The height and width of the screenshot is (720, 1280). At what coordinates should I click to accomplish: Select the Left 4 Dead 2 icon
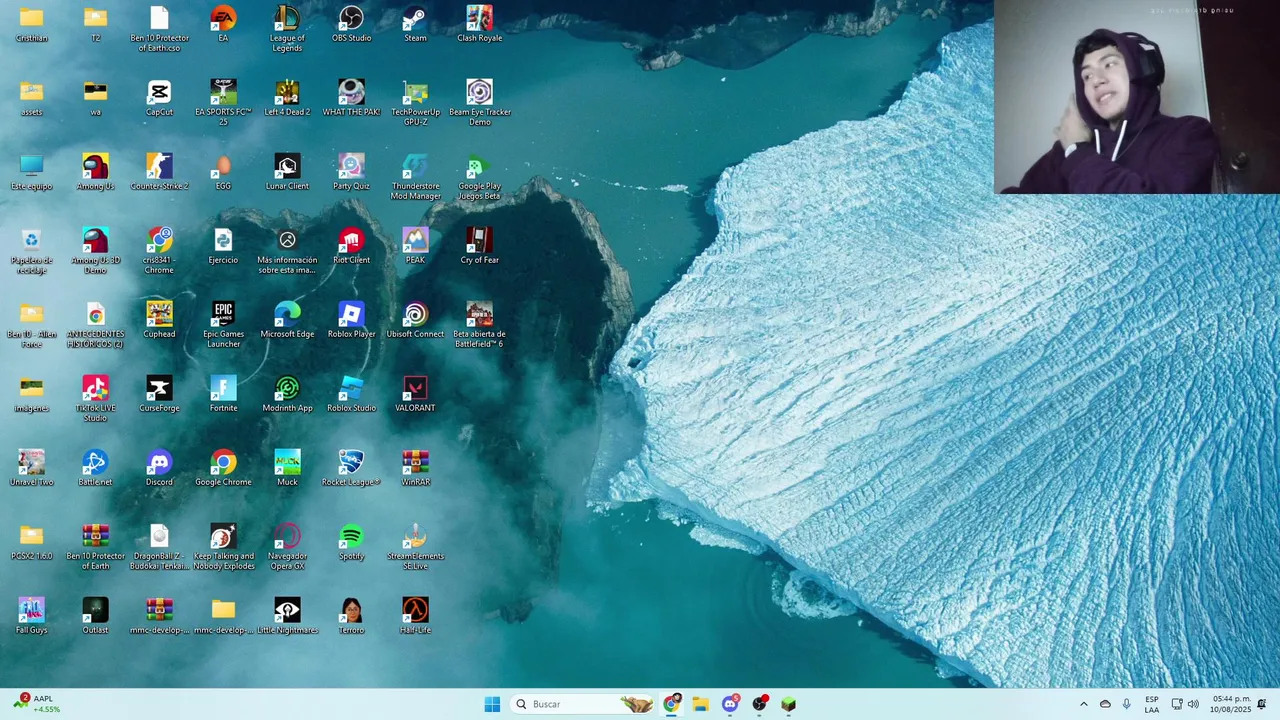click(x=287, y=98)
